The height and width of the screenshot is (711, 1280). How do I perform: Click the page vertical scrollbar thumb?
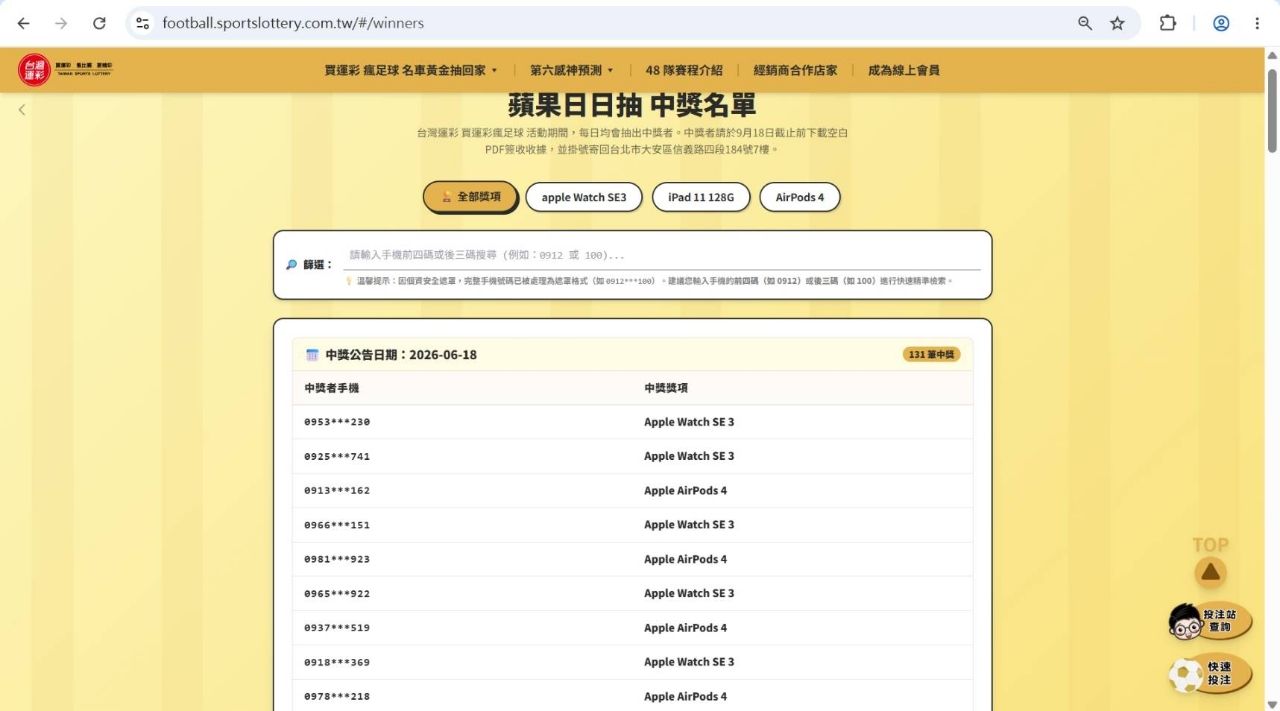(x=1272, y=110)
